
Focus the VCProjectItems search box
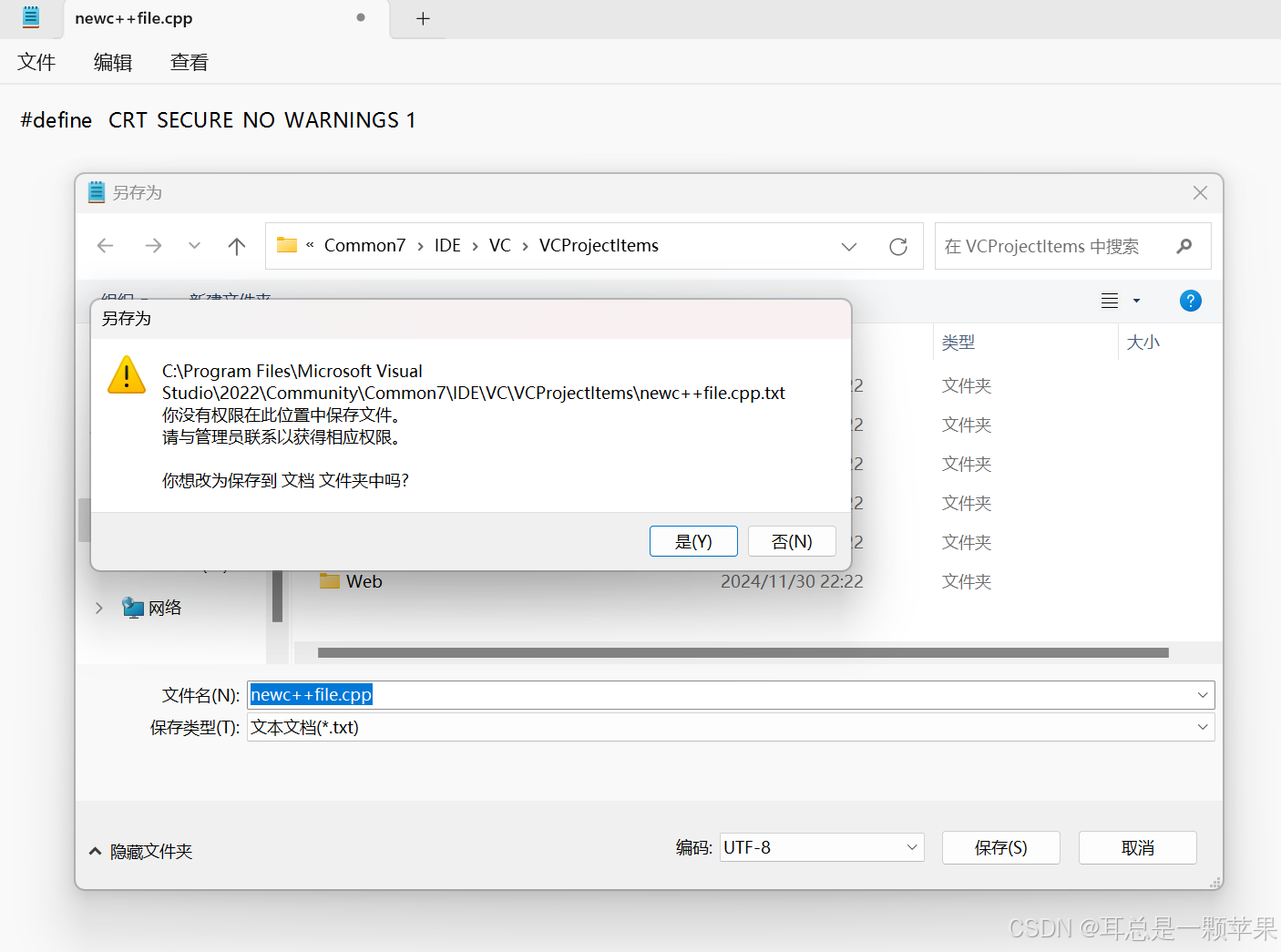pyautogui.click(x=1072, y=246)
